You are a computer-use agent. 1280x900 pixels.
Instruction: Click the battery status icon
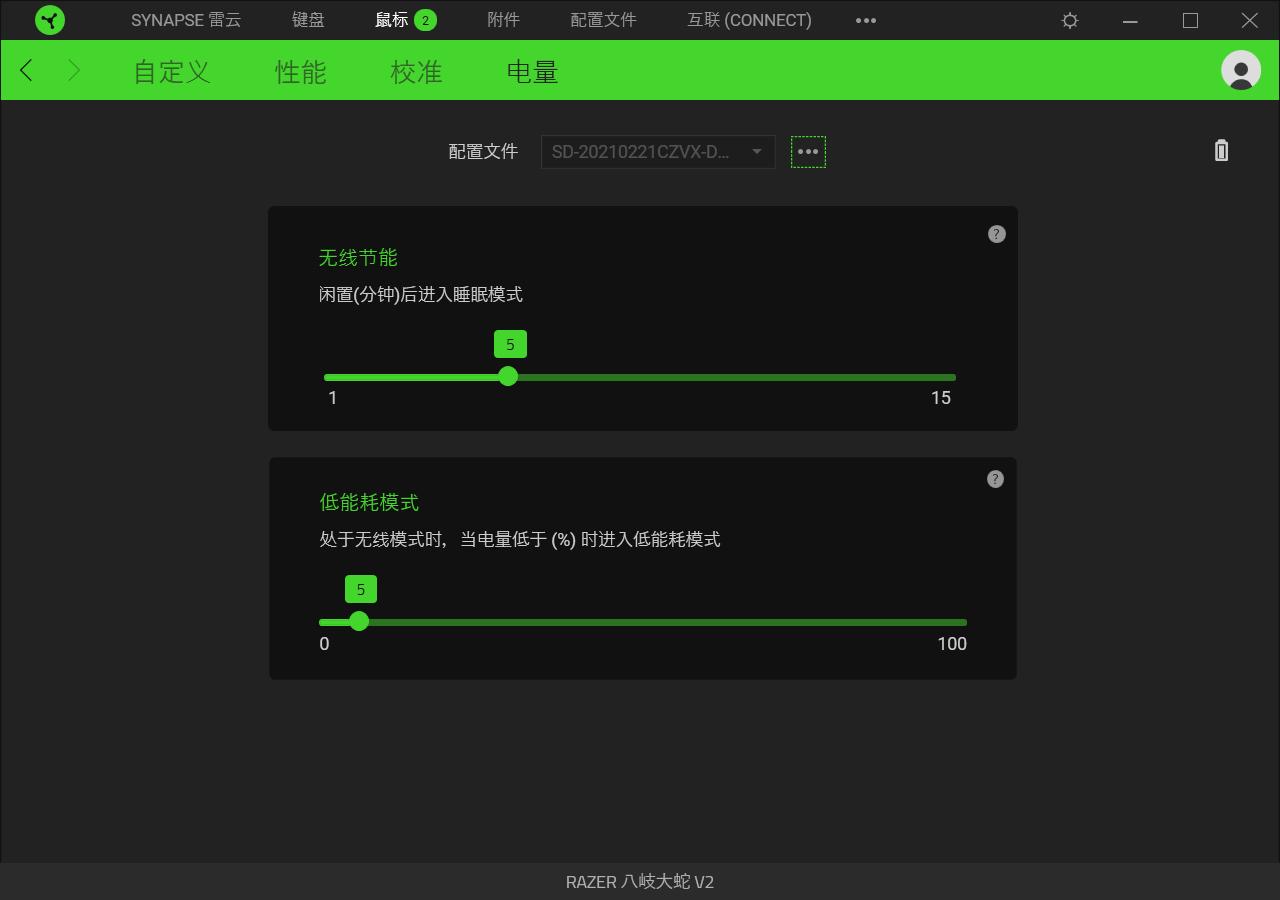click(x=1220, y=150)
